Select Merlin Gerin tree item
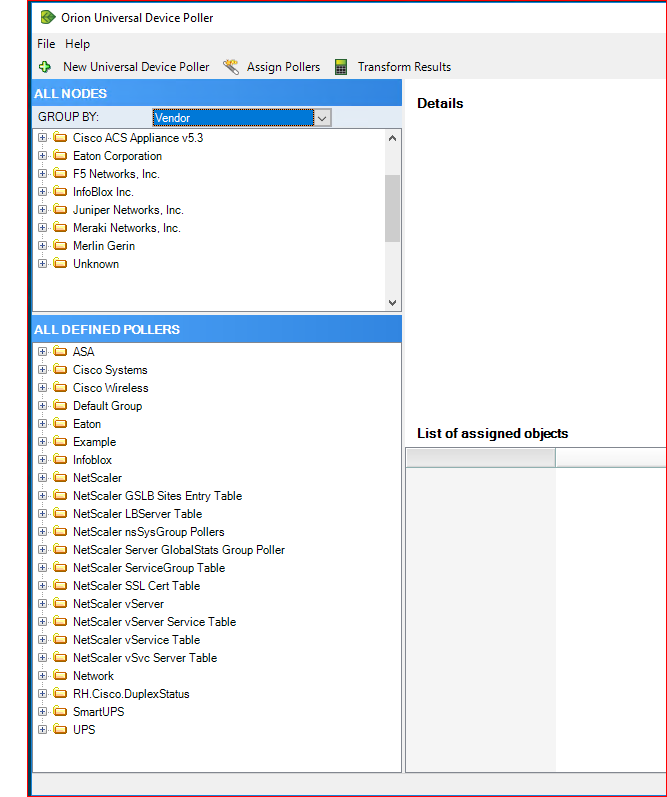 pos(104,246)
